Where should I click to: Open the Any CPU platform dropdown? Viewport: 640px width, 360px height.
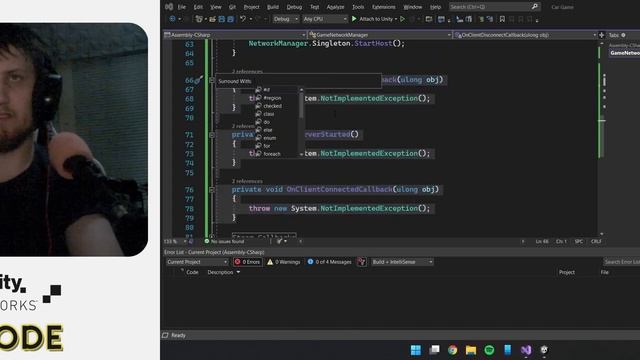[x=325, y=19]
